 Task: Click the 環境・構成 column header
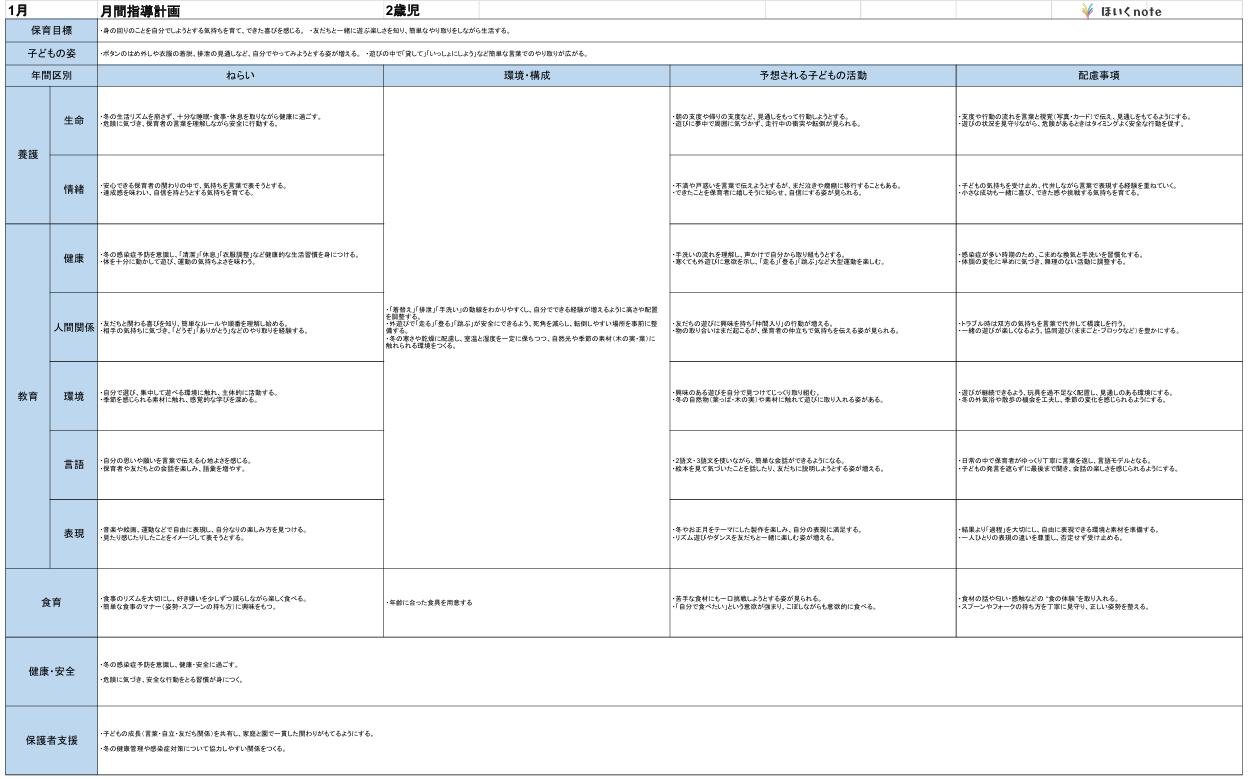click(x=526, y=75)
